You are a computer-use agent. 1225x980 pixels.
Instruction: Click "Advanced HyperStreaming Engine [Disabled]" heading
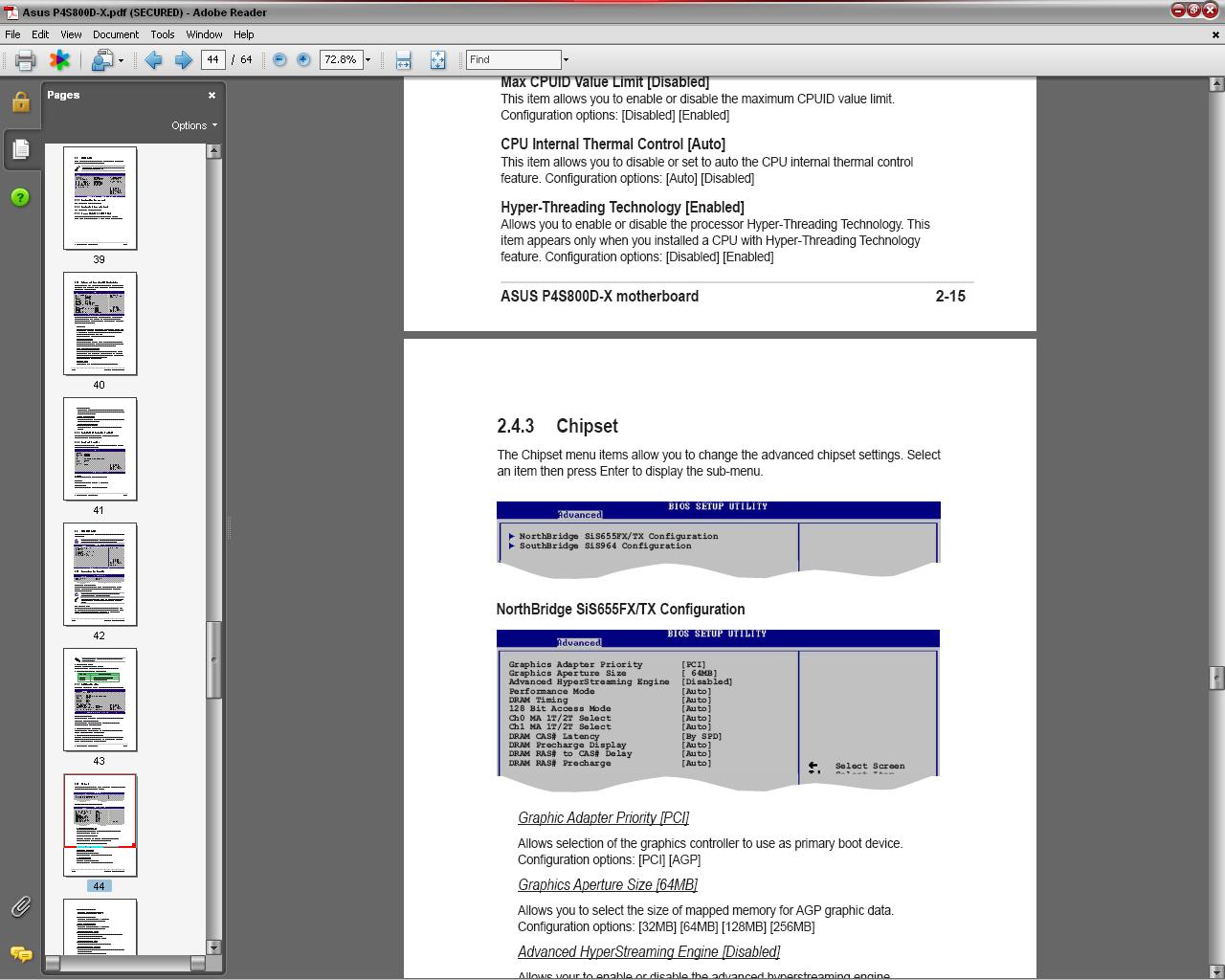coord(649,952)
